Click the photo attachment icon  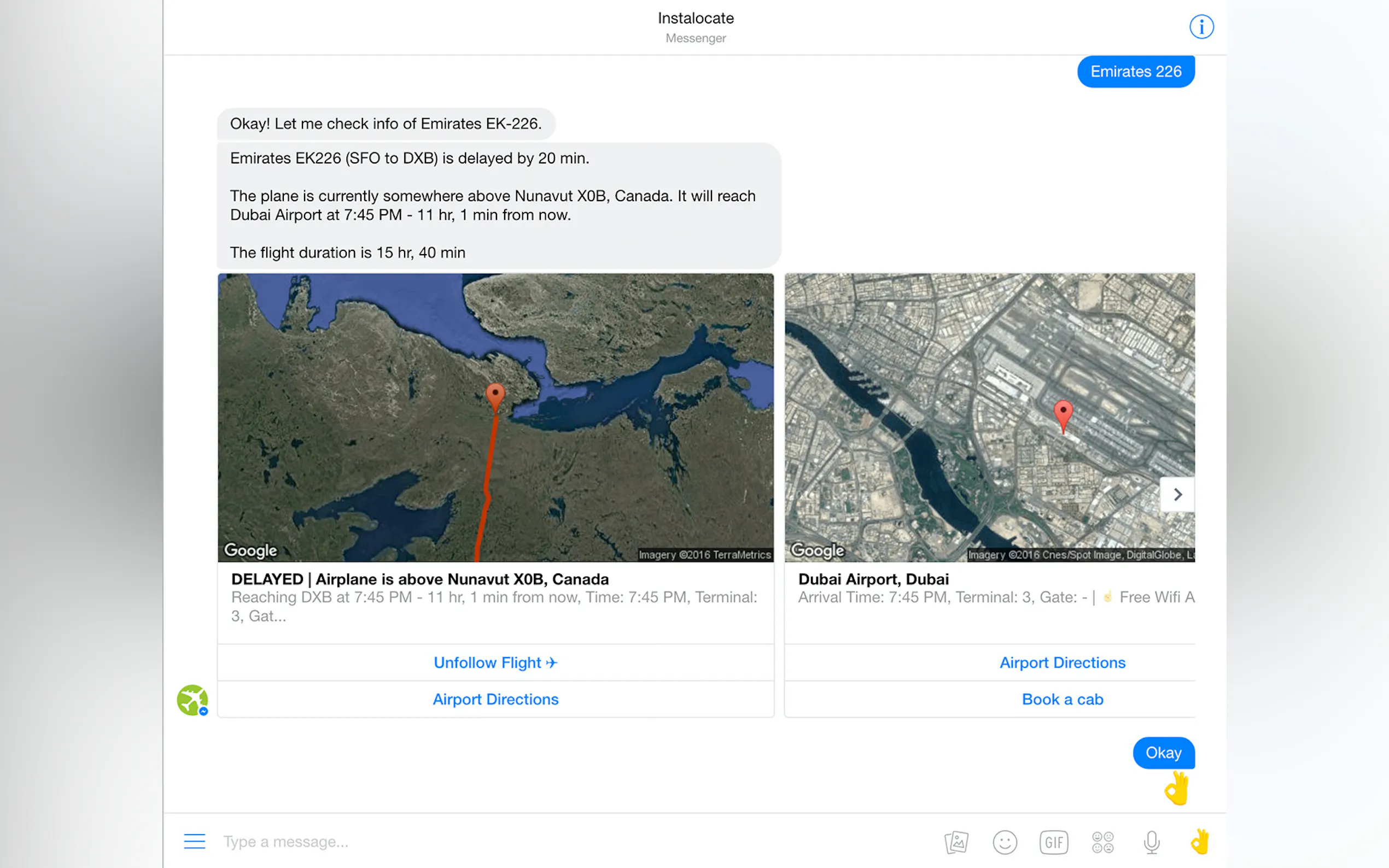click(x=956, y=842)
